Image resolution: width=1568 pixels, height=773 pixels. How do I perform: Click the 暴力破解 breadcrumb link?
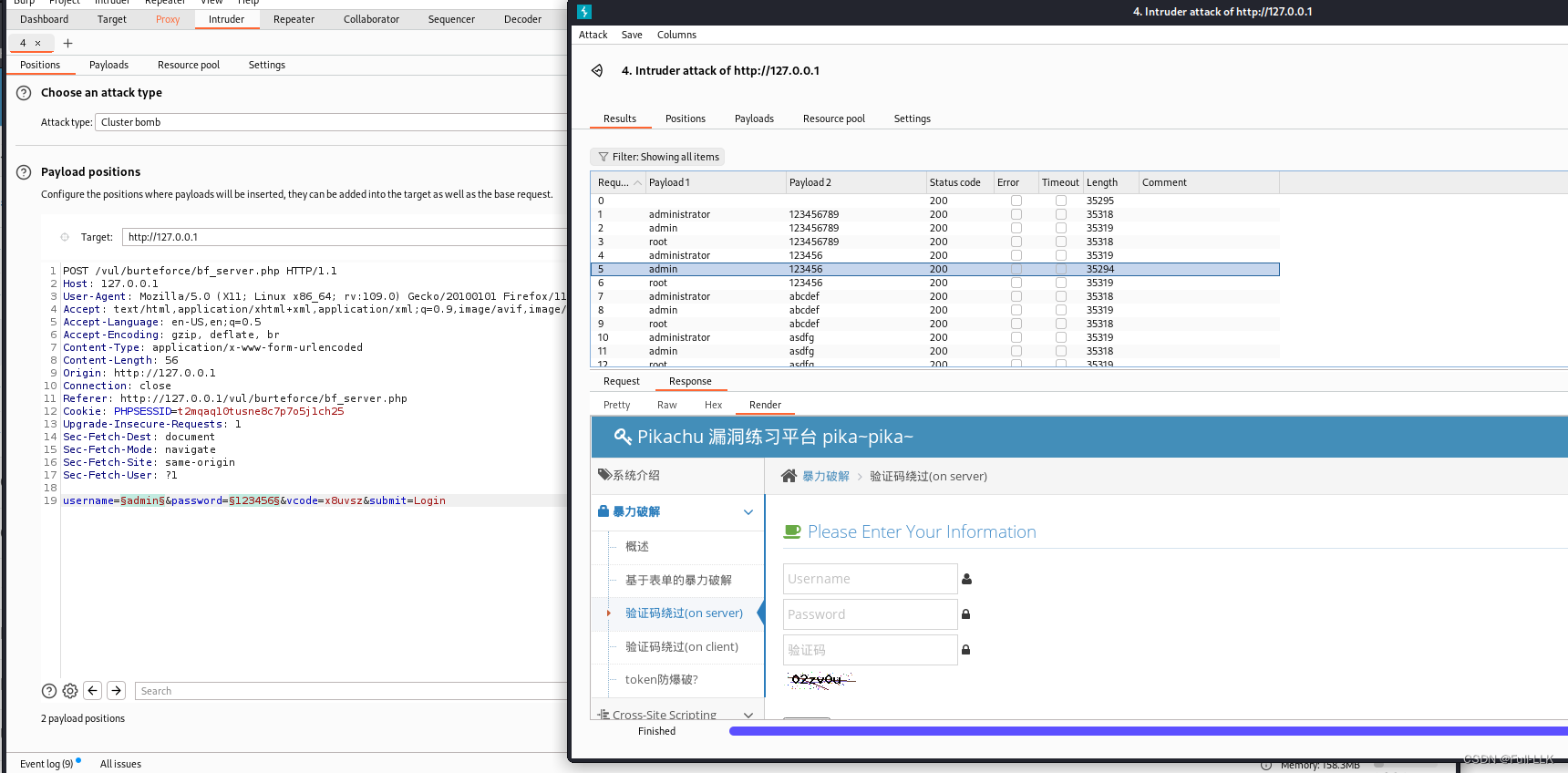[826, 476]
